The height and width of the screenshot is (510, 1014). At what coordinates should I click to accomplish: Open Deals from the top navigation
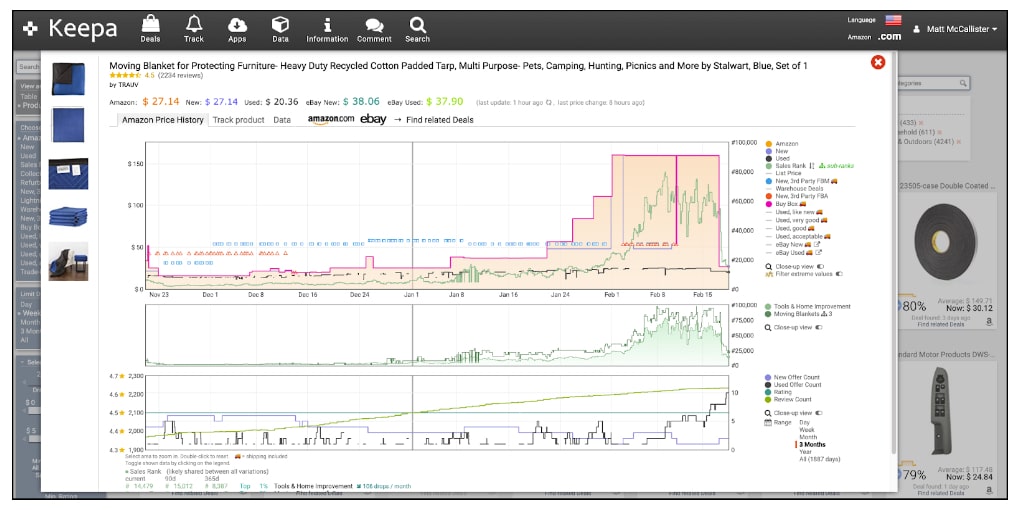(x=150, y=29)
